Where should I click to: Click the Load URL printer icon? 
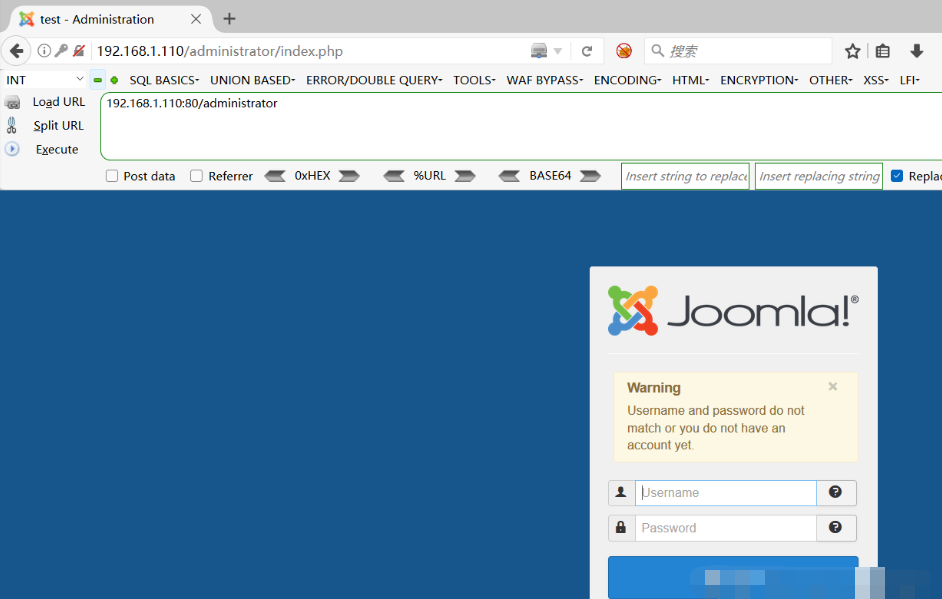(13, 102)
